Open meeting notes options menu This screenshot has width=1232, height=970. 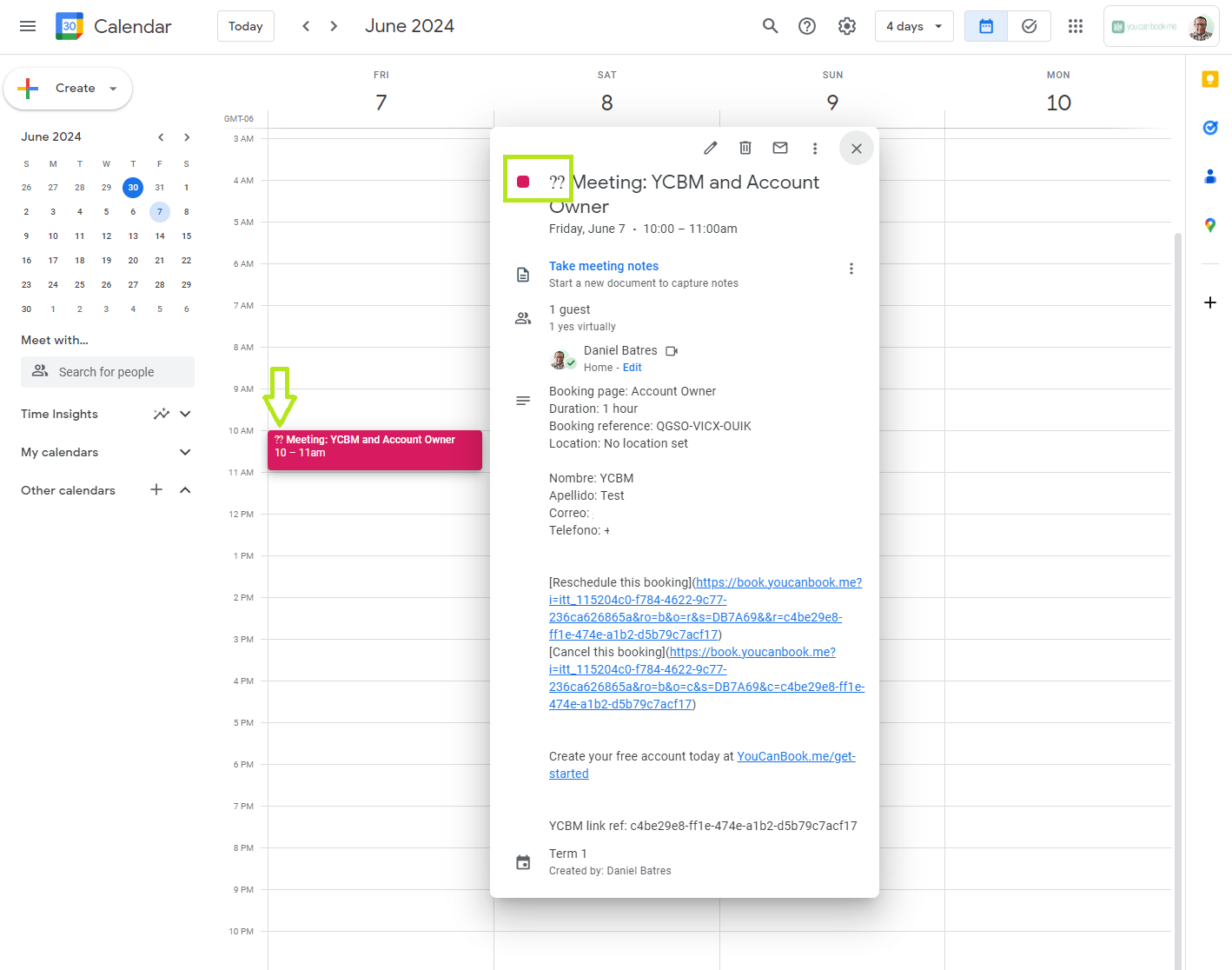(x=851, y=269)
